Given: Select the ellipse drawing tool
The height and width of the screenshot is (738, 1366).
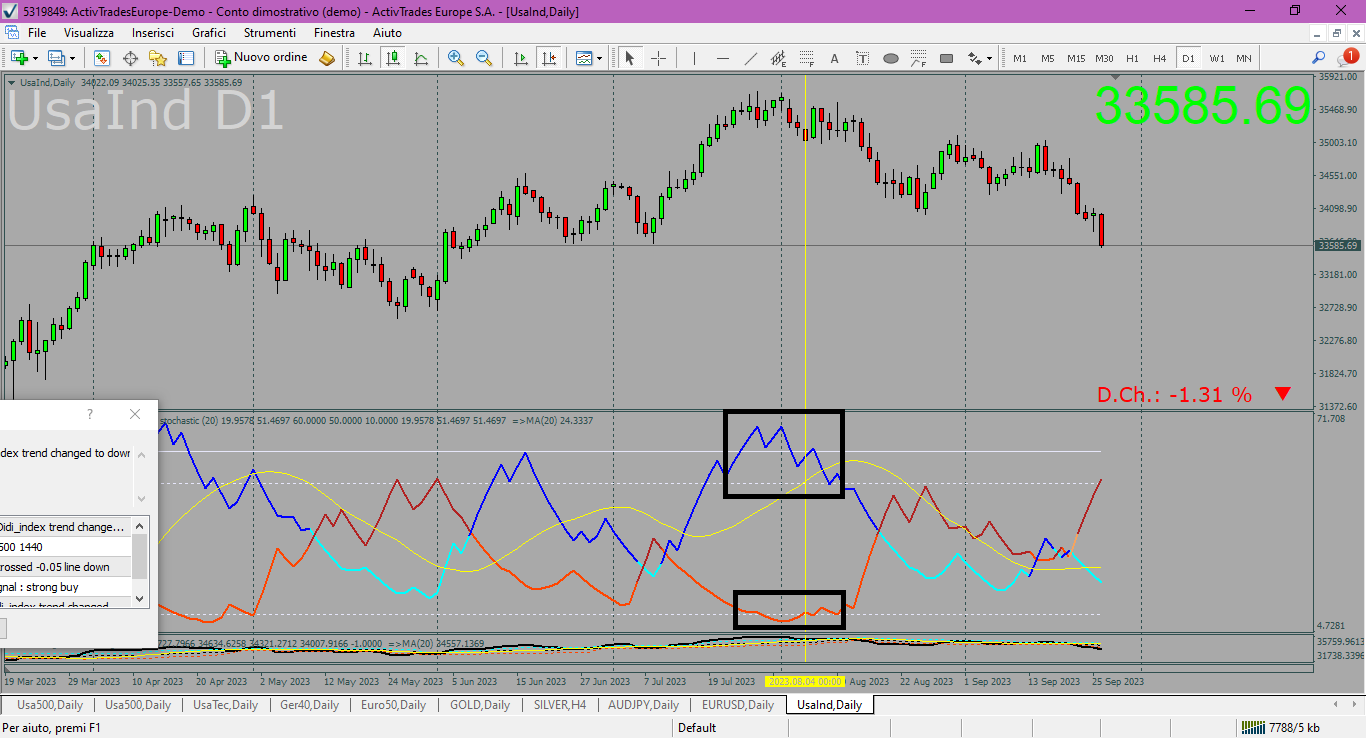Looking at the screenshot, I should [x=890, y=58].
